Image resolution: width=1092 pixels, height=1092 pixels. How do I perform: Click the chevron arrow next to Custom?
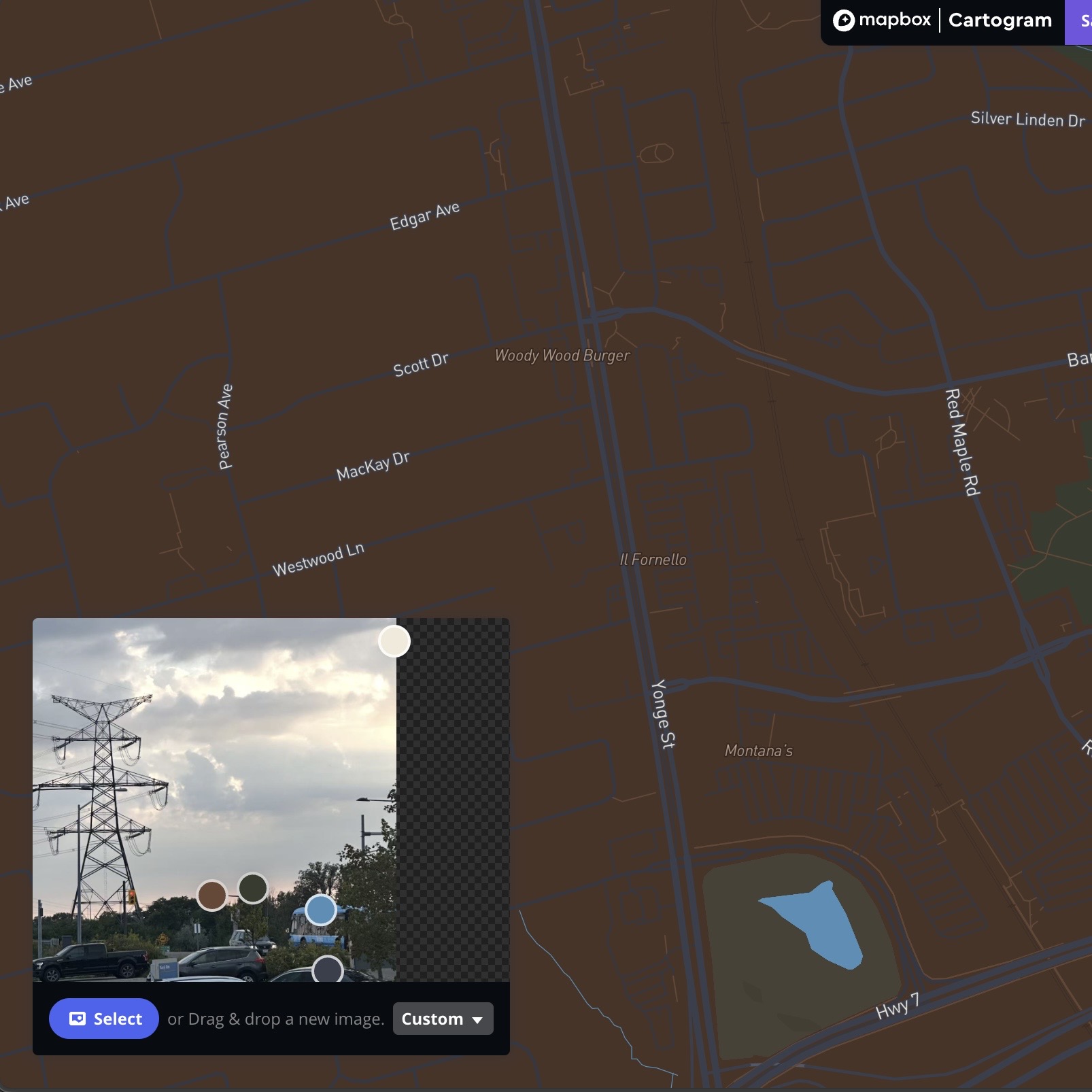478,1020
